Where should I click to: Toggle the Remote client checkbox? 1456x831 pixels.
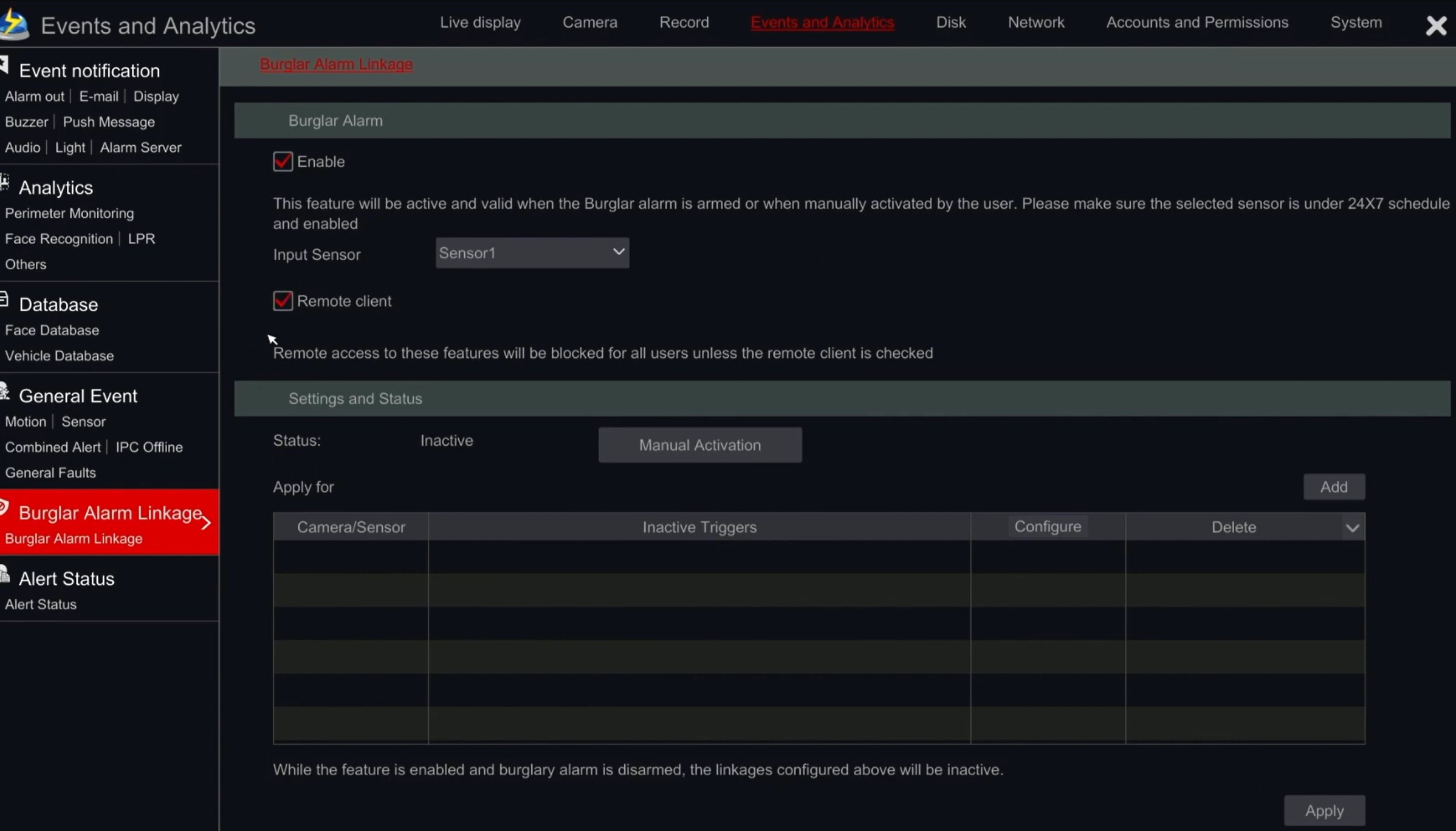pyautogui.click(x=283, y=301)
